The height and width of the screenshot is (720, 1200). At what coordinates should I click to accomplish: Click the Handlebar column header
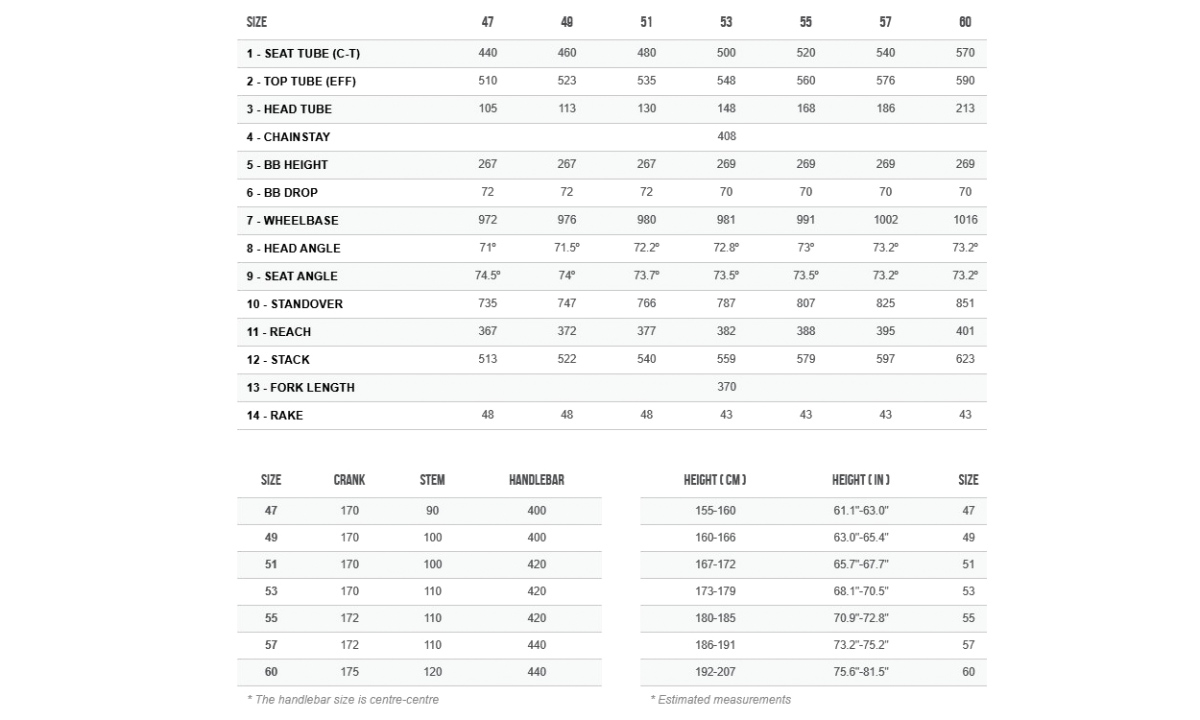tap(536, 480)
